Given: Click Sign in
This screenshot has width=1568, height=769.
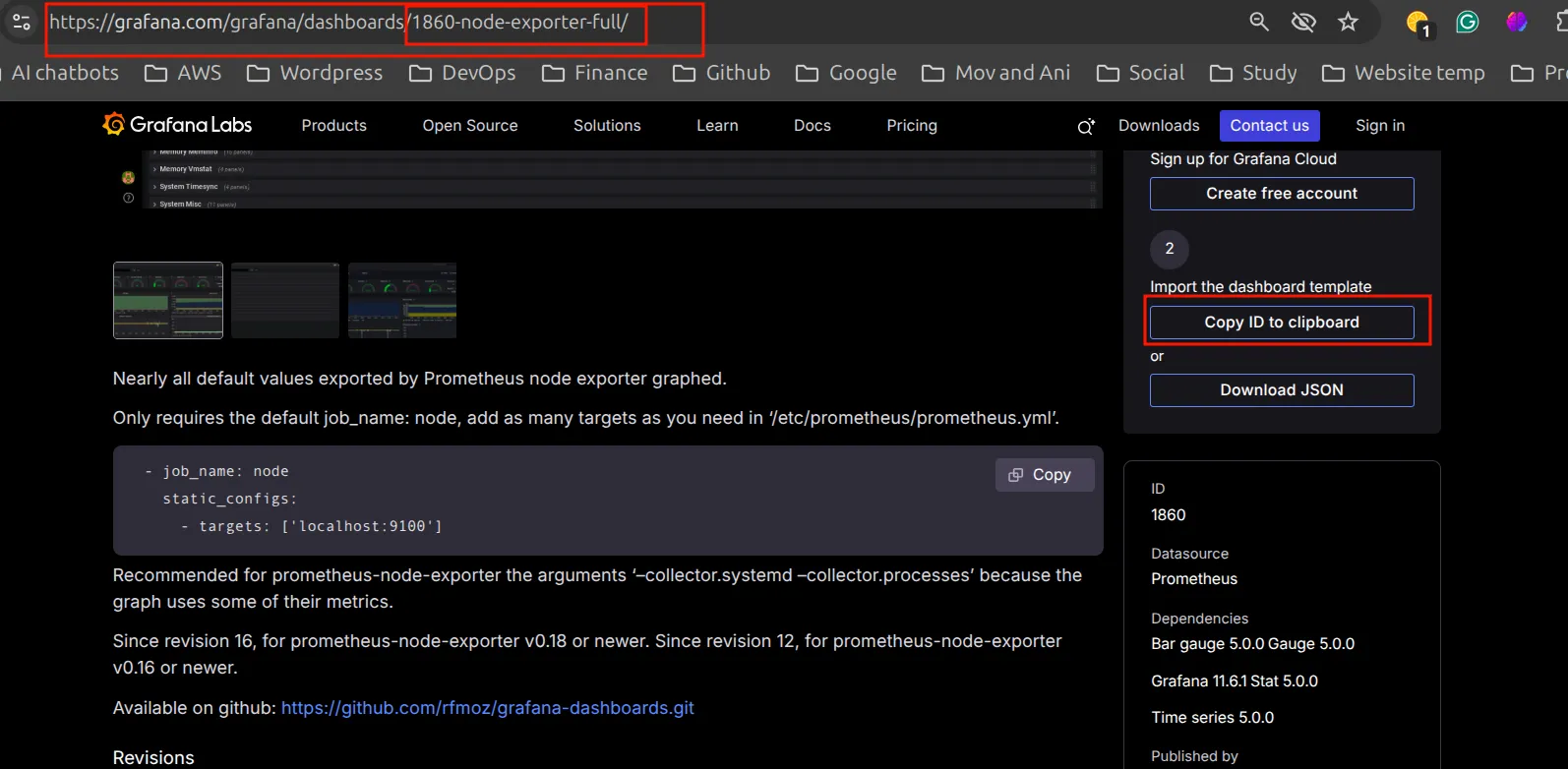Looking at the screenshot, I should click(1380, 126).
